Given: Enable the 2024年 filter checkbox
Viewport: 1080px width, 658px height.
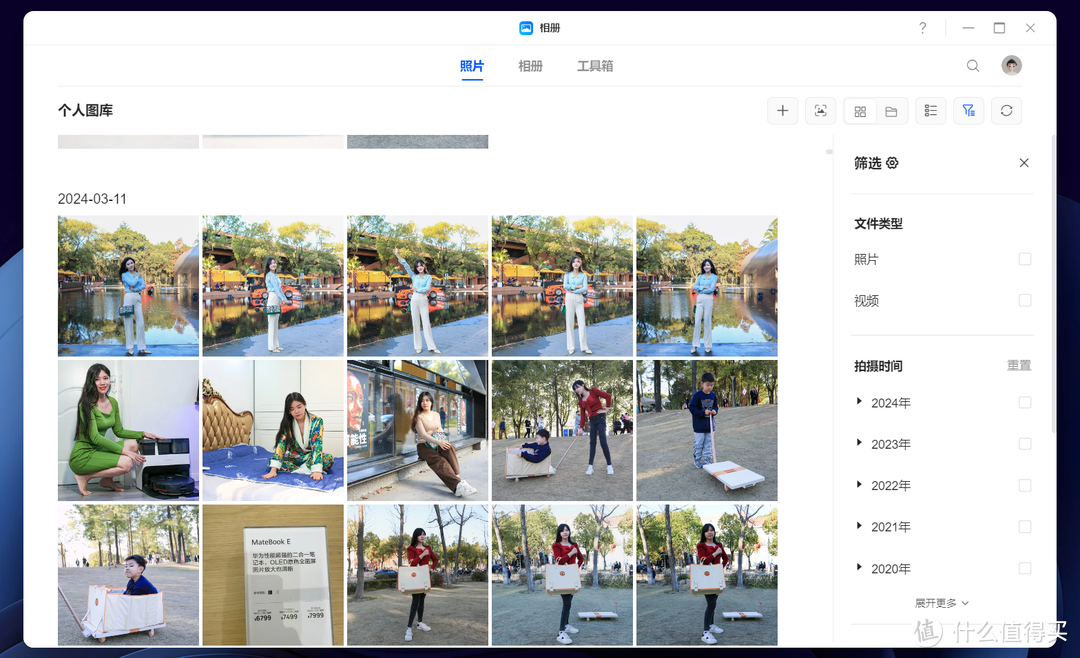Looking at the screenshot, I should [x=1024, y=402].
